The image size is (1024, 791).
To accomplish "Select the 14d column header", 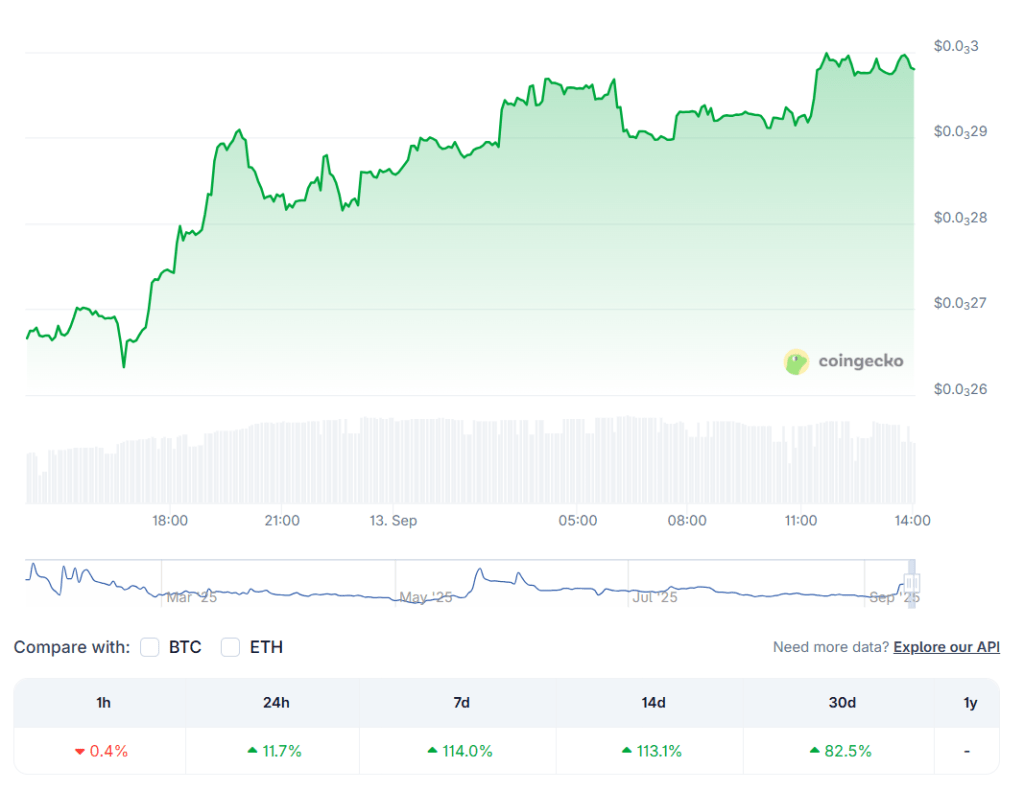I will pyautogui.click(x=653, y=703).
